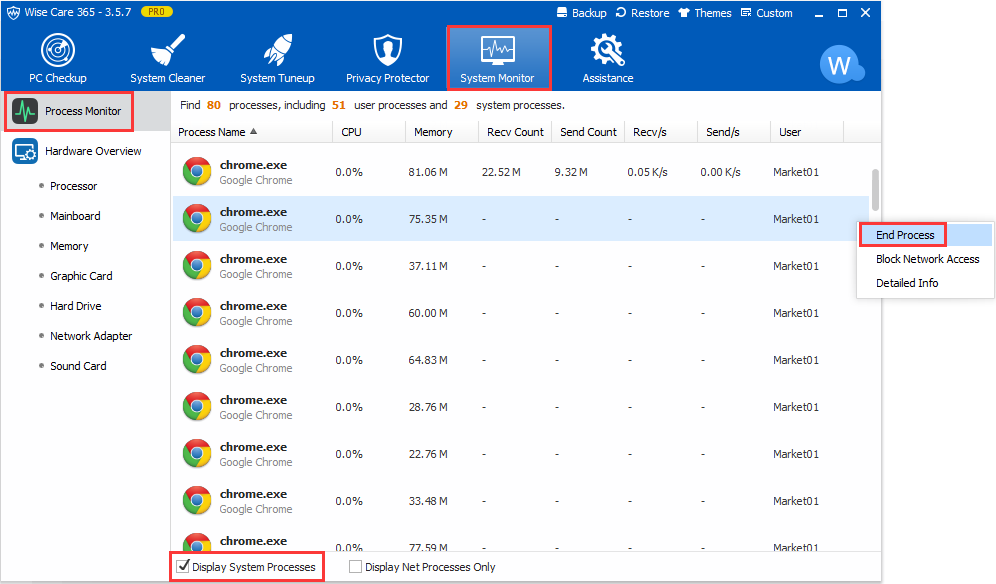
Task: Click Restore in the title bar
Action: pyautogui.click(x=642, y=13)
